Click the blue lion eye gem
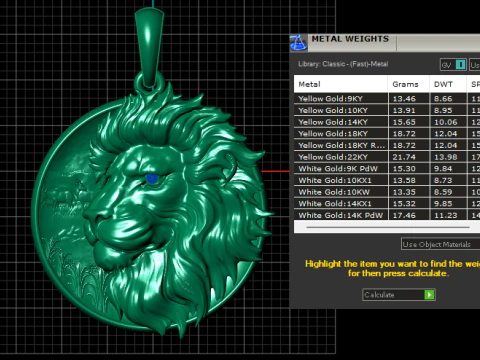 pos(152,179)
